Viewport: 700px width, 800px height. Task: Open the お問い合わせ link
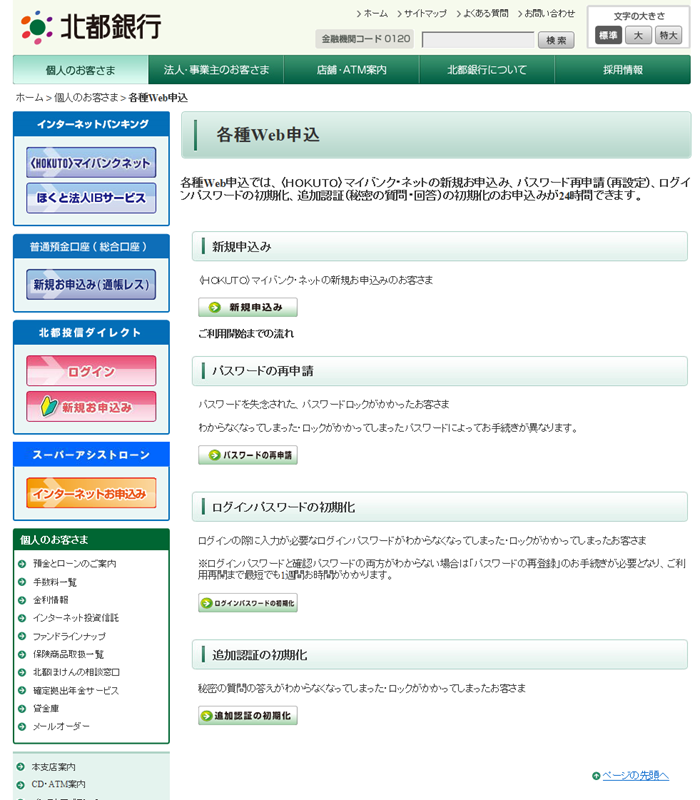point(549,14)
